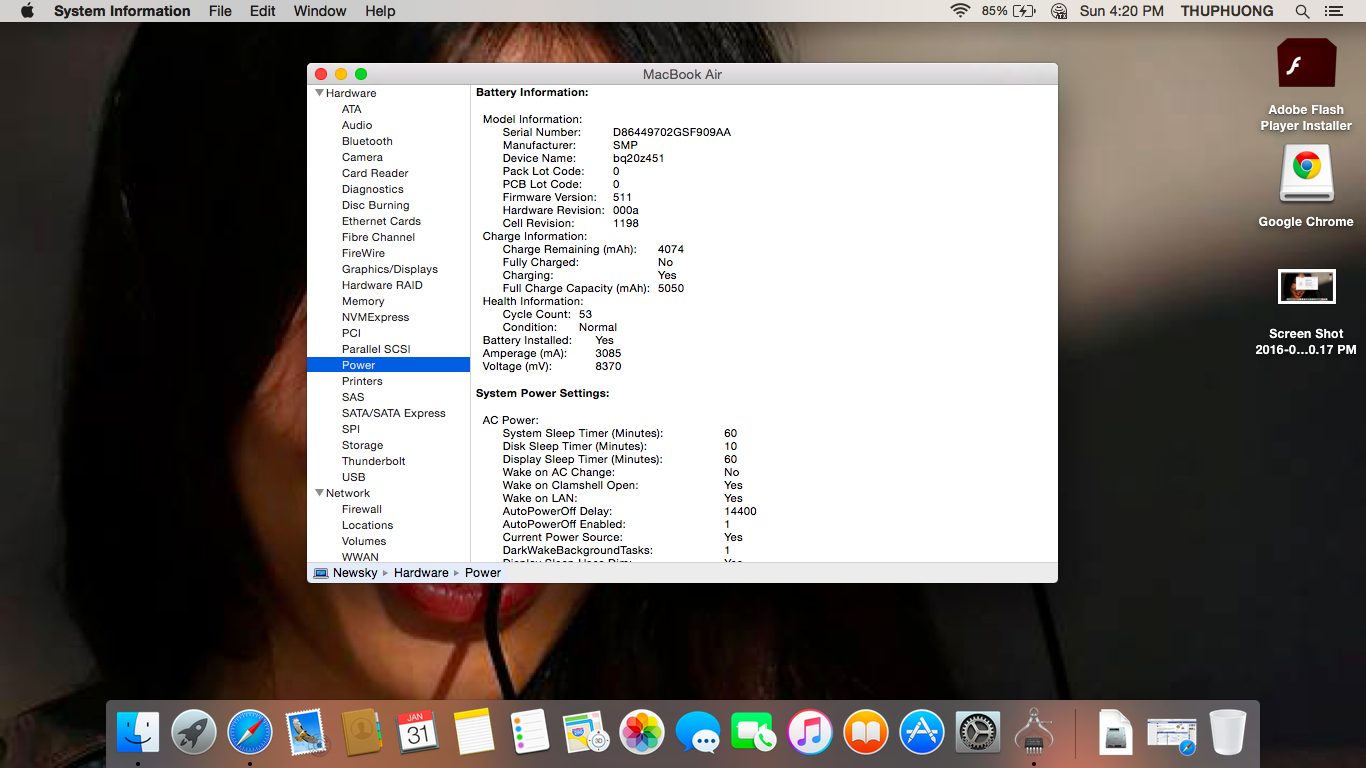Screen dimensions: 1366x768
Task: Open Launchpad from the dock
Action: pyautogui.click(x=193, y=732)
